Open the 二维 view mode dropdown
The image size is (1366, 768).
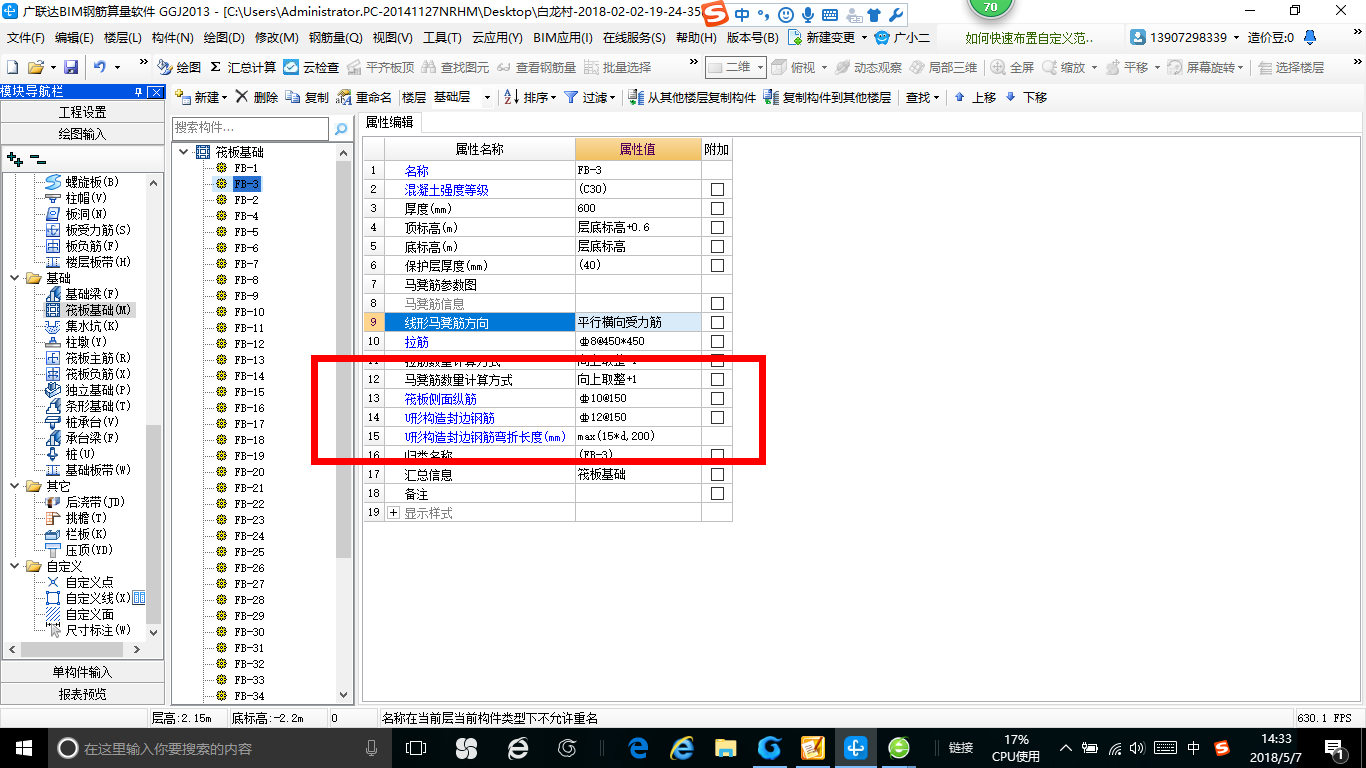[x=761, y=67]
